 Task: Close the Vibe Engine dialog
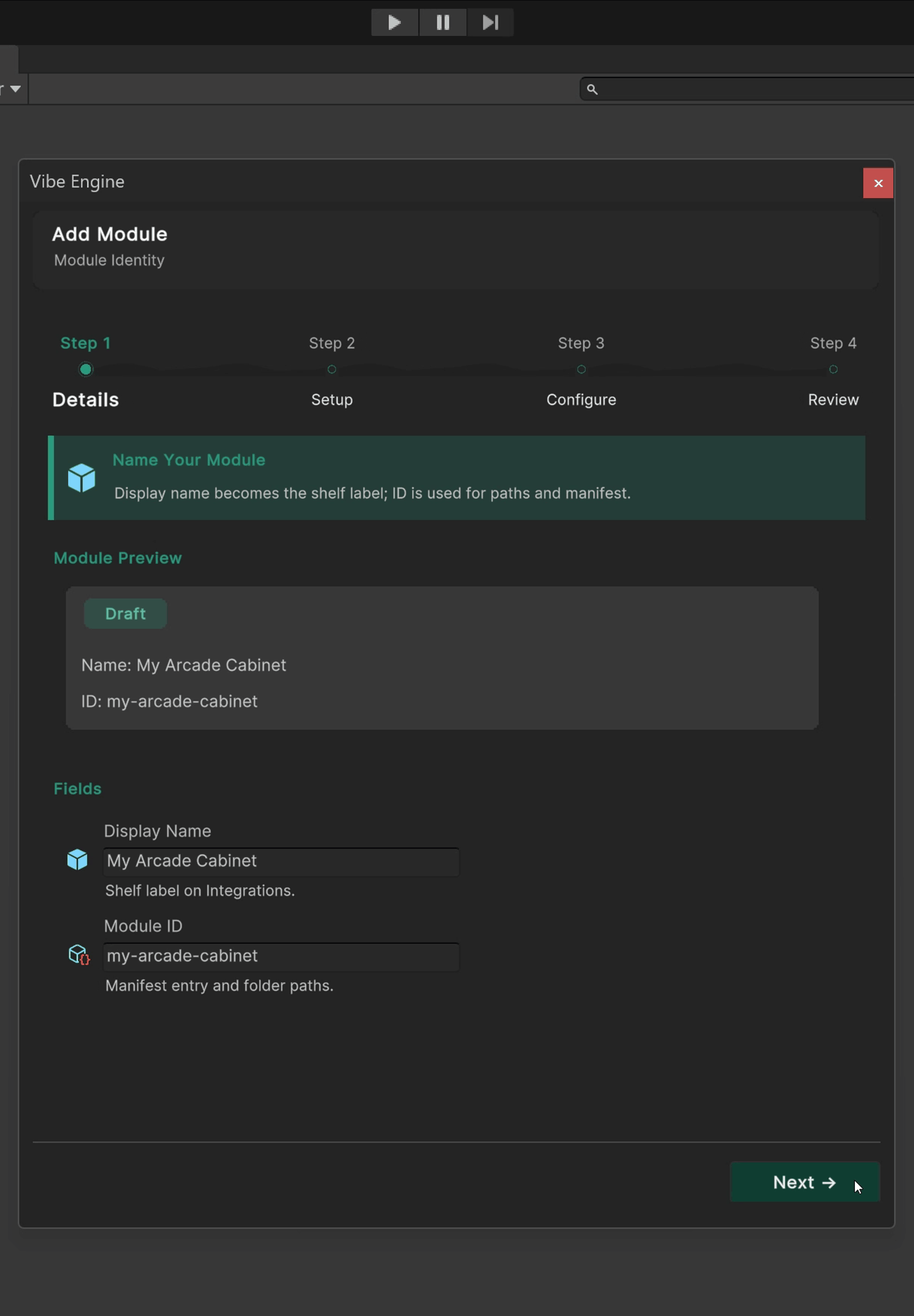pyautogui.click(x=878, y=183)
